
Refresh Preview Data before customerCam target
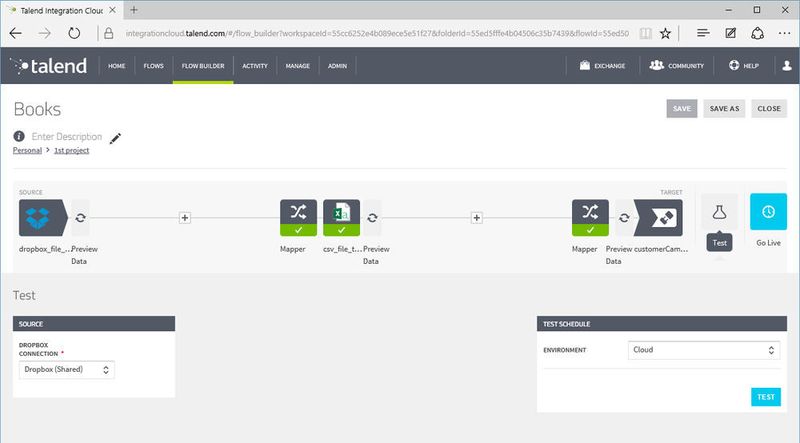(624, 218)
